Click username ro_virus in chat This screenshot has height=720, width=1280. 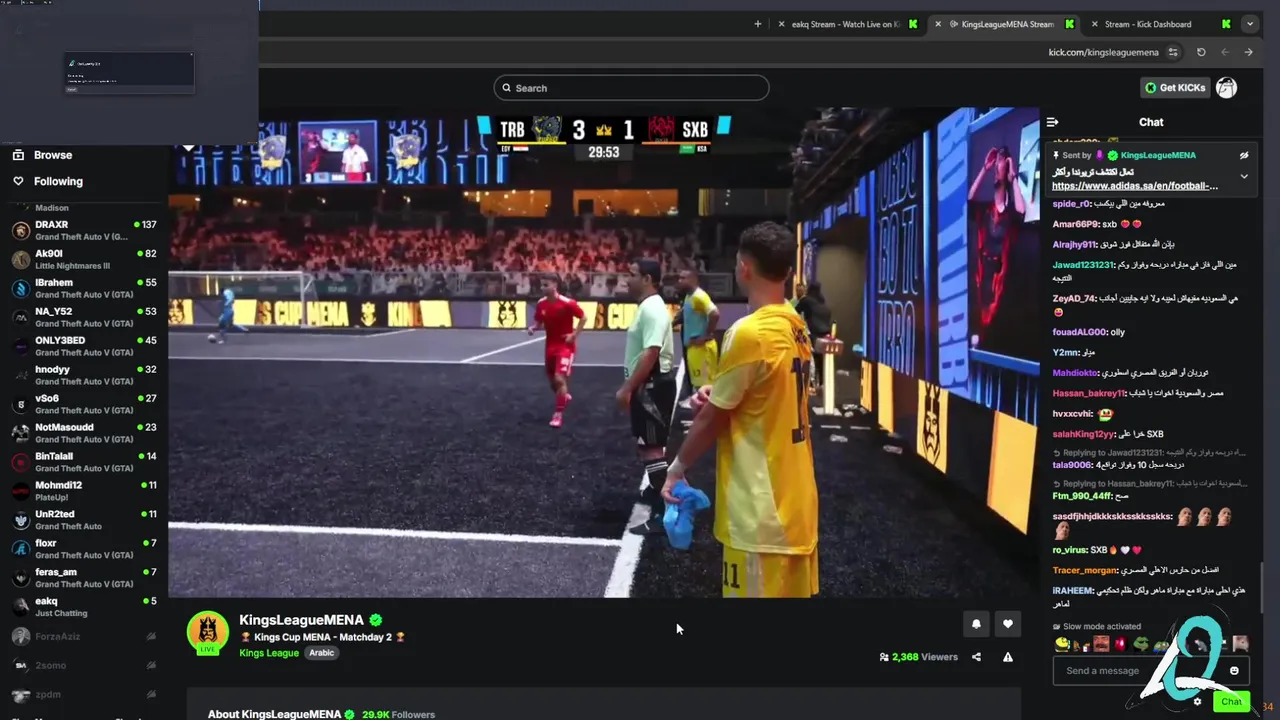(1069, 550)
